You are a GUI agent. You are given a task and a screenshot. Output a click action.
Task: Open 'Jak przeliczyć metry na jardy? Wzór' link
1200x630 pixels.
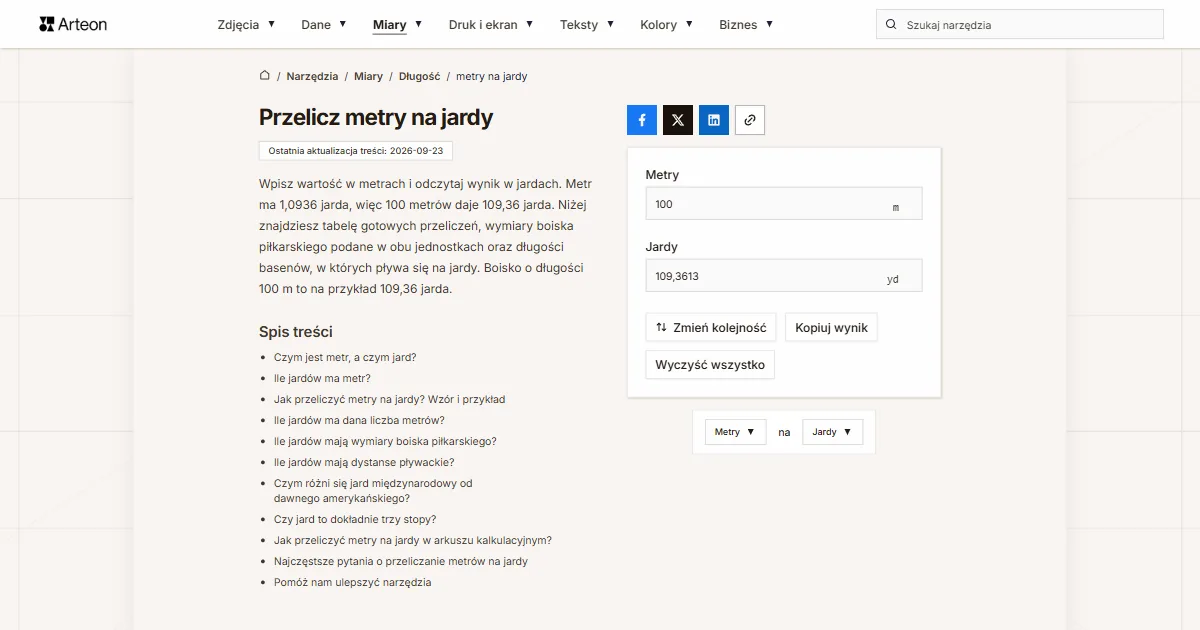[x=389, y=399]
